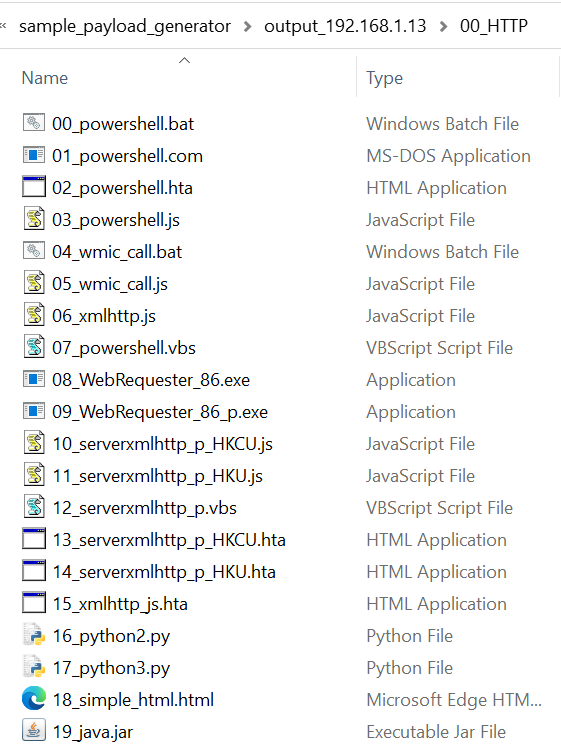Select file name 16_python2.py
561x748 pixels.
pyautogui.click(x=111, y=636)
